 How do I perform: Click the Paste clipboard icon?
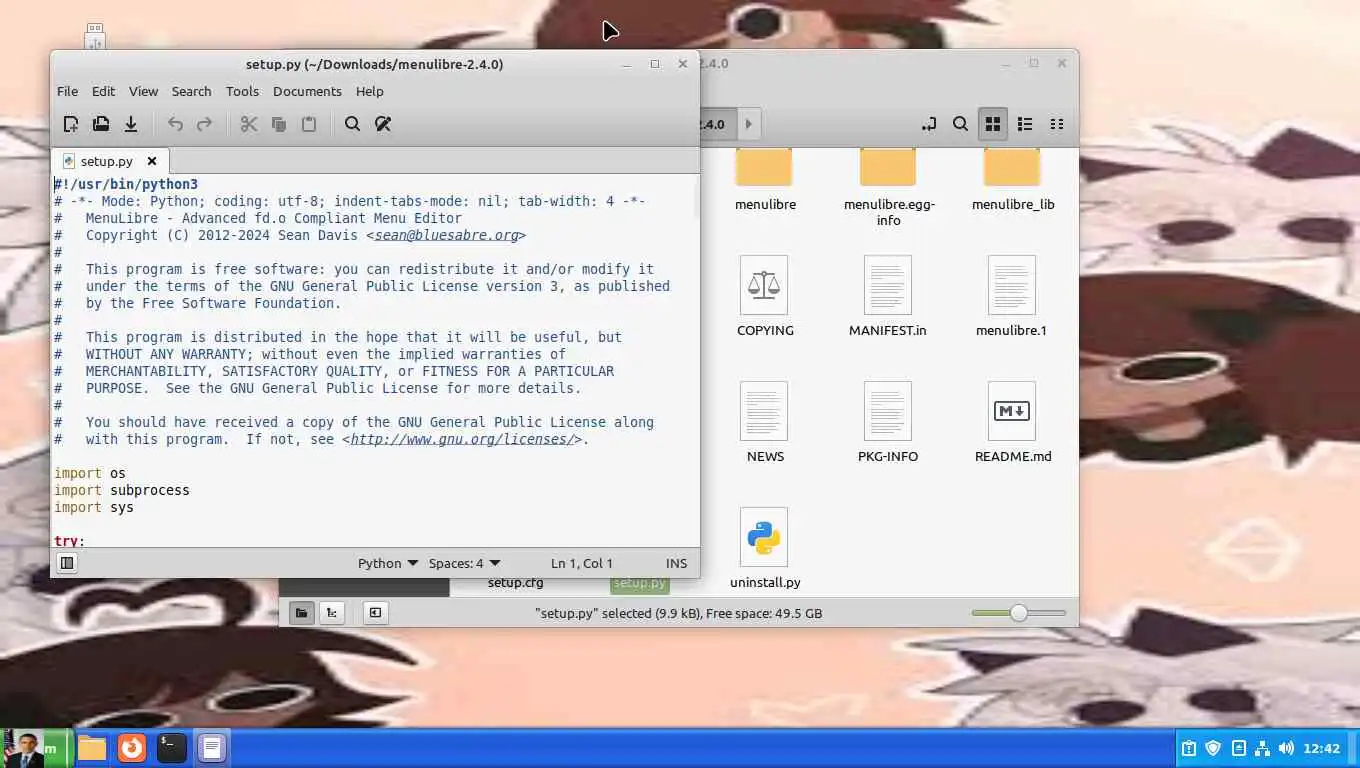[309, 124]
